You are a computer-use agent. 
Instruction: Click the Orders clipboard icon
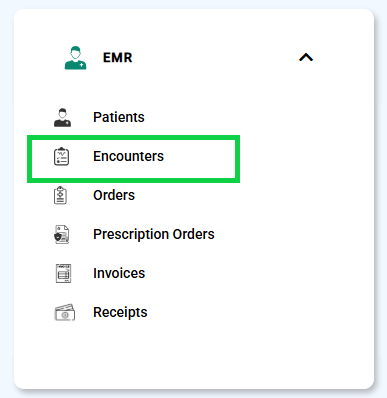[x=60, y=195]
